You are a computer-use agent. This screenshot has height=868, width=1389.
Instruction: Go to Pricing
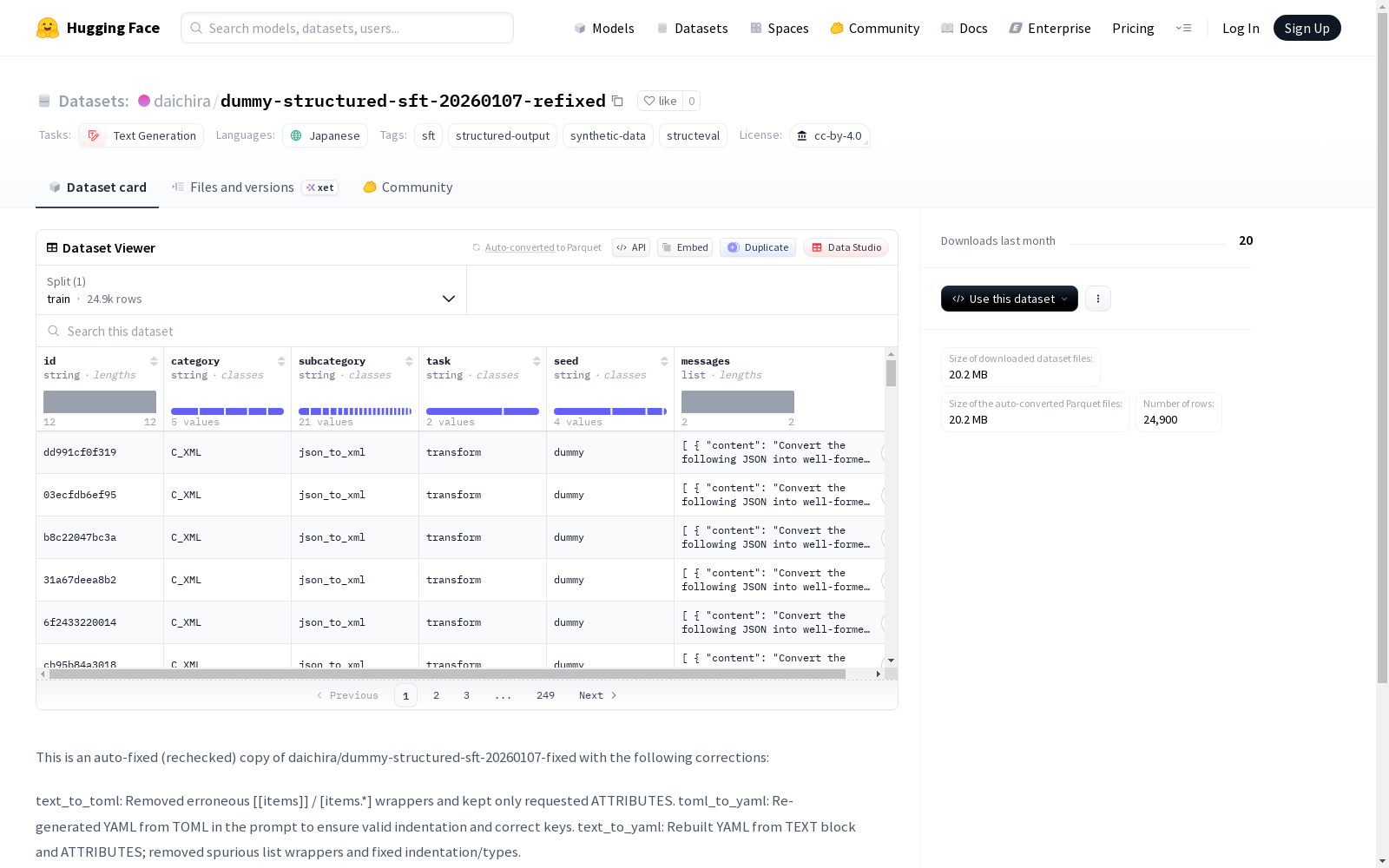[x=1133, y=28]
